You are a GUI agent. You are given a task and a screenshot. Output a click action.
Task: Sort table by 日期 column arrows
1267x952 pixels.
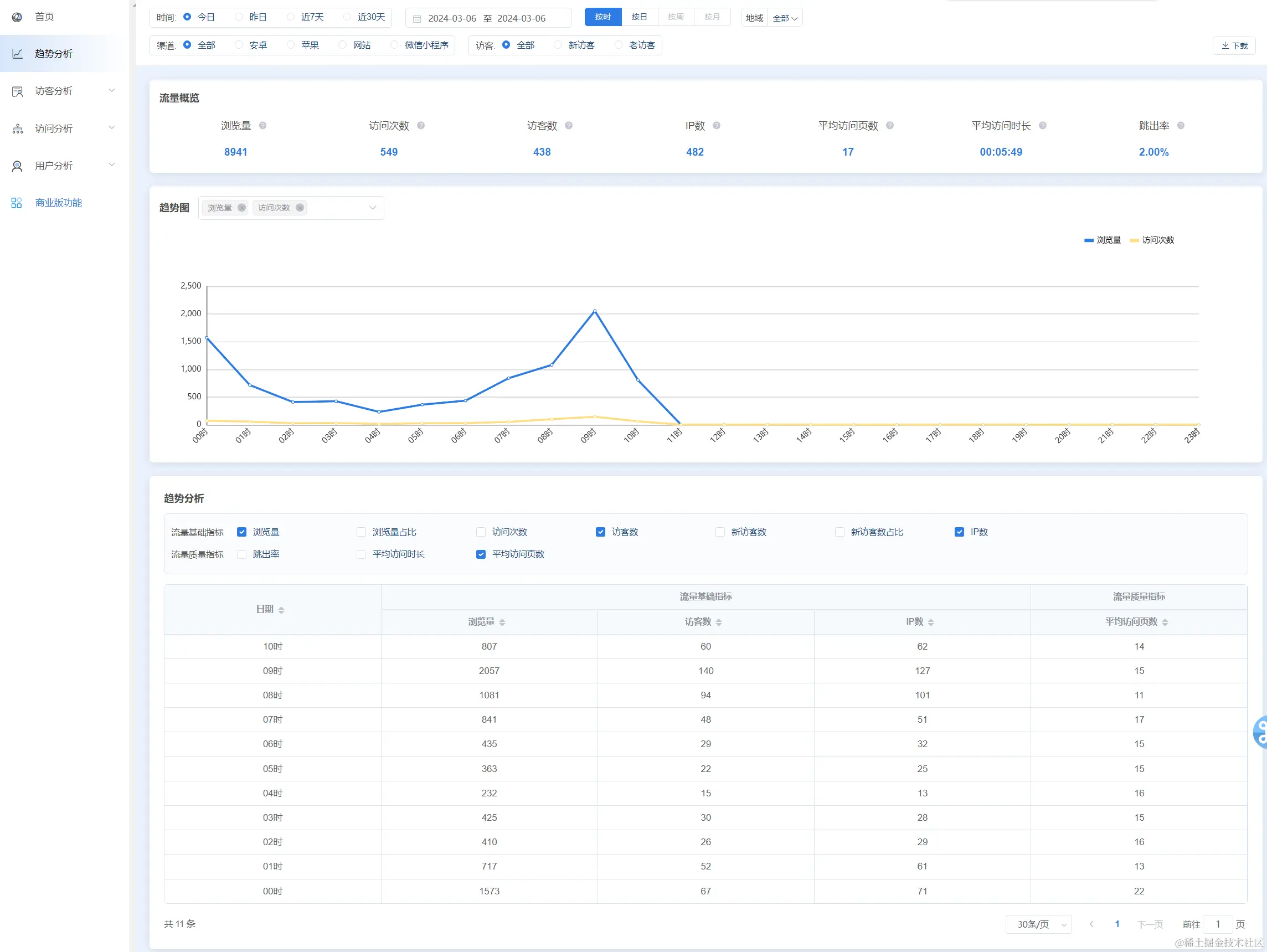click(x=281, y=610)
